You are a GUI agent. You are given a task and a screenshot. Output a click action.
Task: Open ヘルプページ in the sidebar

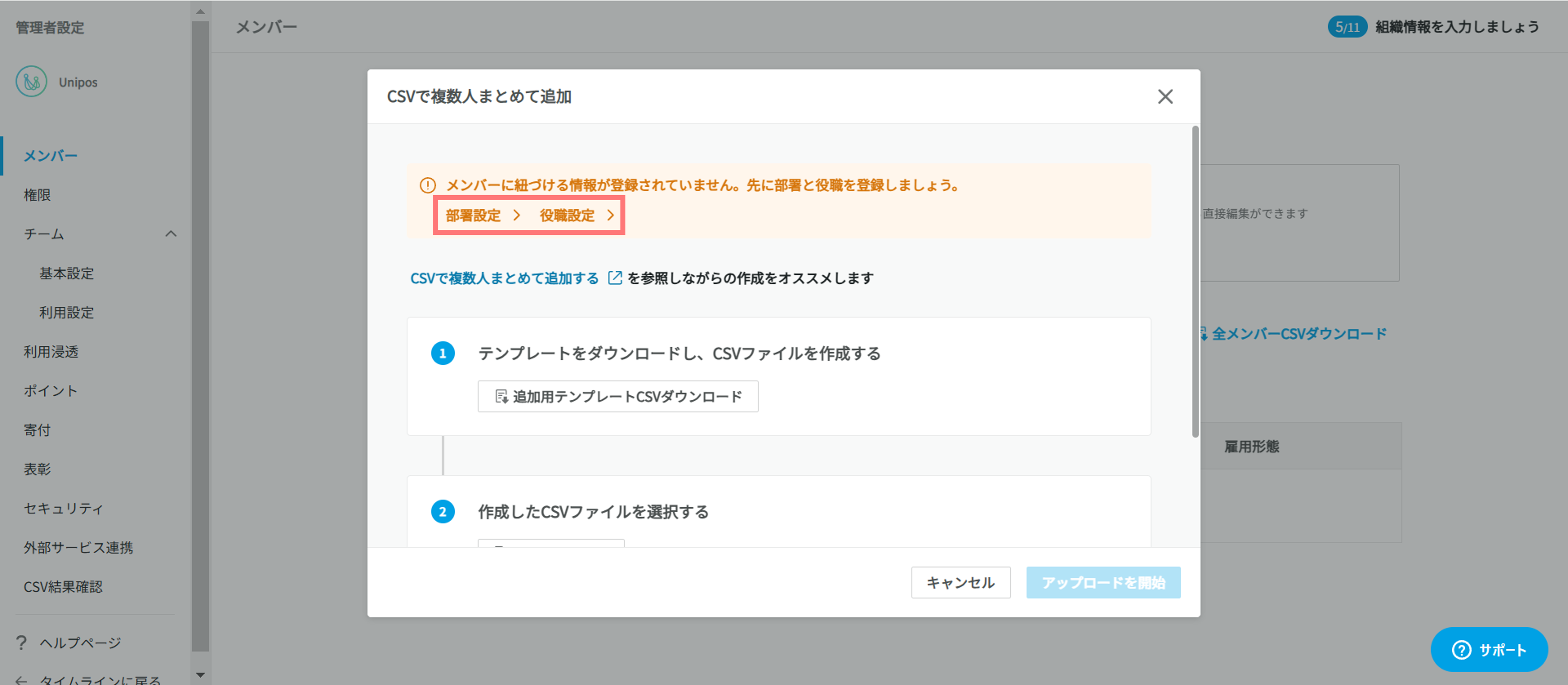(x=80, y=642)
